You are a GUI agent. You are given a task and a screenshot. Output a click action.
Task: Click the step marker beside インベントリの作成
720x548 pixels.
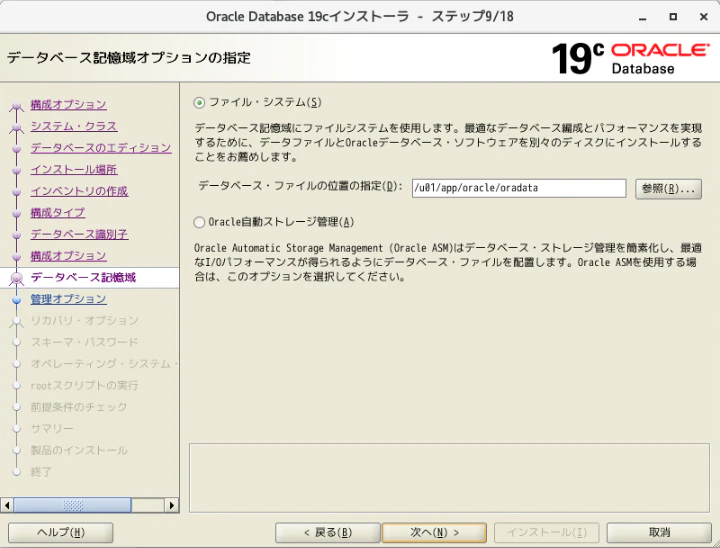click(x=17, y=192)
